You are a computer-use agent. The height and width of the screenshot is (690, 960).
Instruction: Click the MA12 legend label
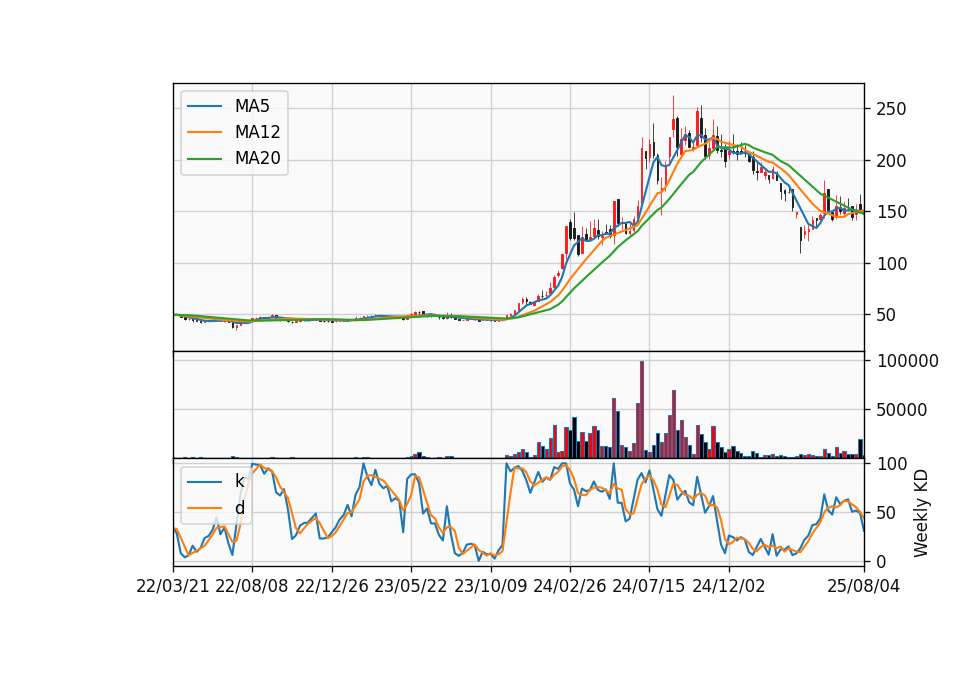pos(257,132)
